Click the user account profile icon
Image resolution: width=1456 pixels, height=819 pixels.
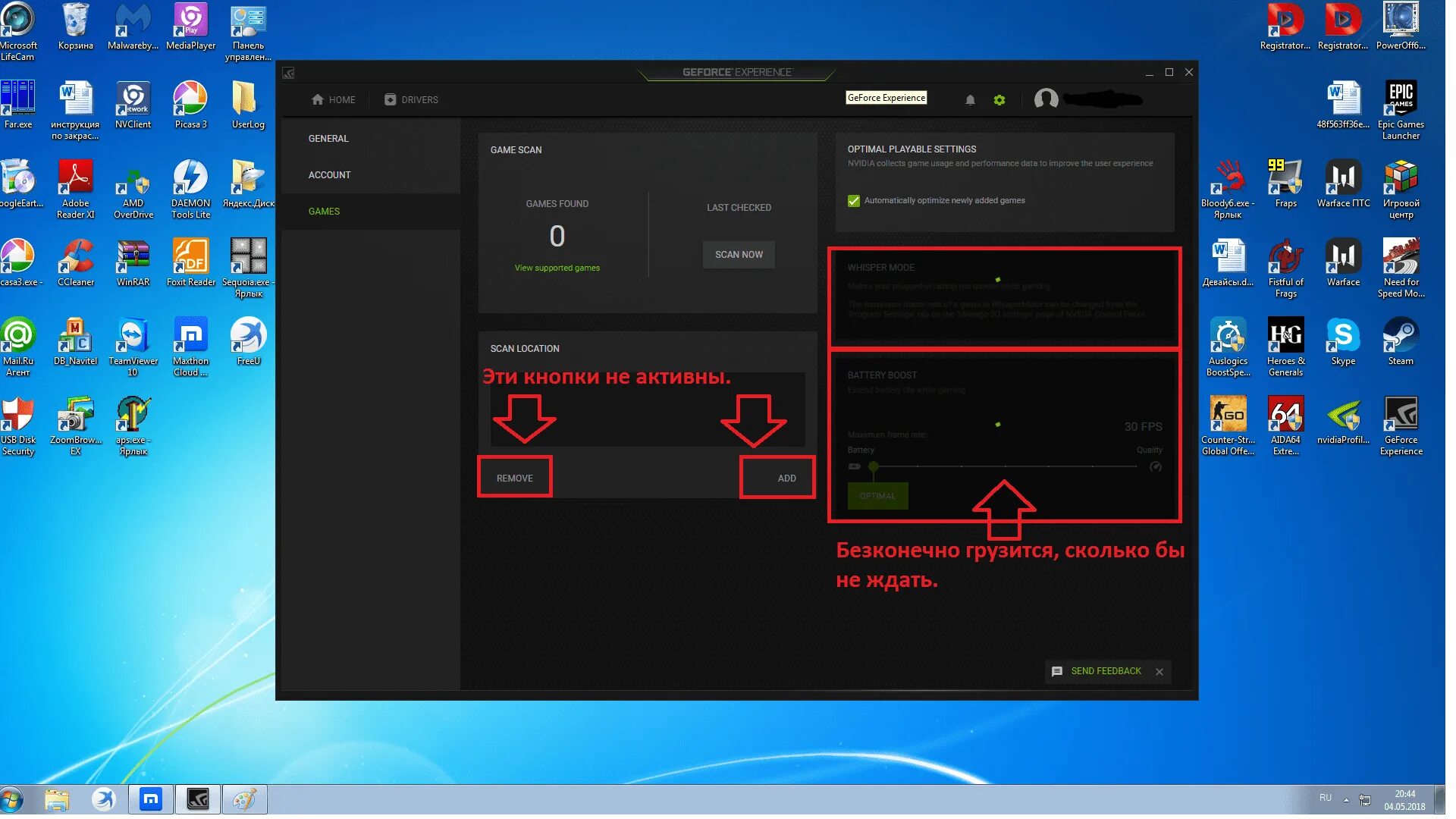tap(1045, 99)
